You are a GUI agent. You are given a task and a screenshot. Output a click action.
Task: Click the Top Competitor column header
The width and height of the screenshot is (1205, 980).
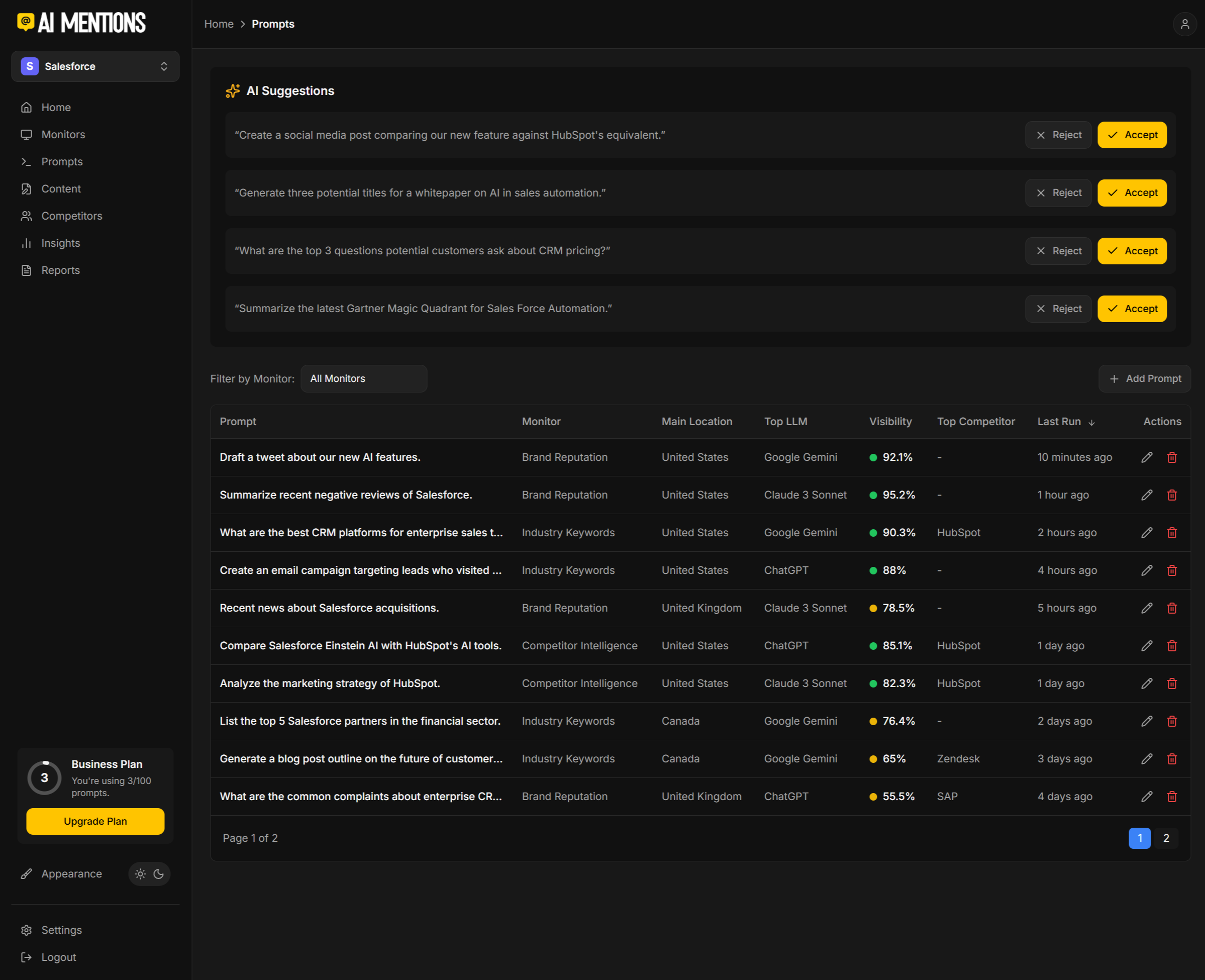[976, 422]
